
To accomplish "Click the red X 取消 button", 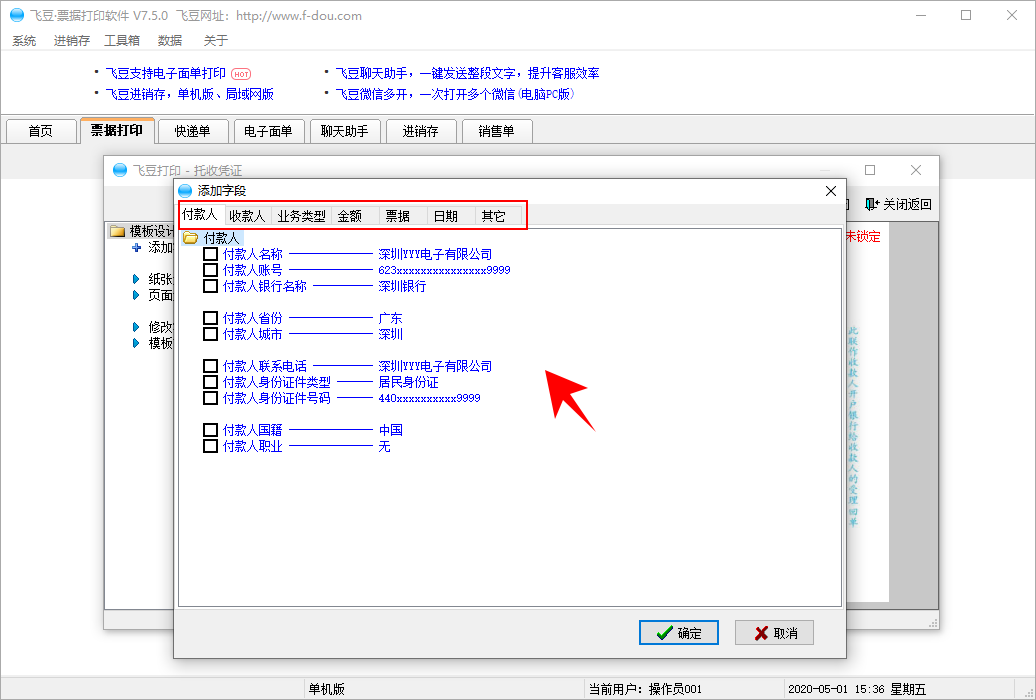I will [774, 633].
